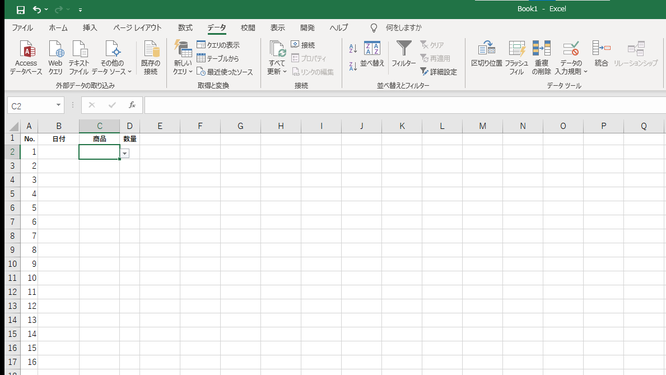Select column M header
This screenshot has width=666, height=375.
(483, 126)
